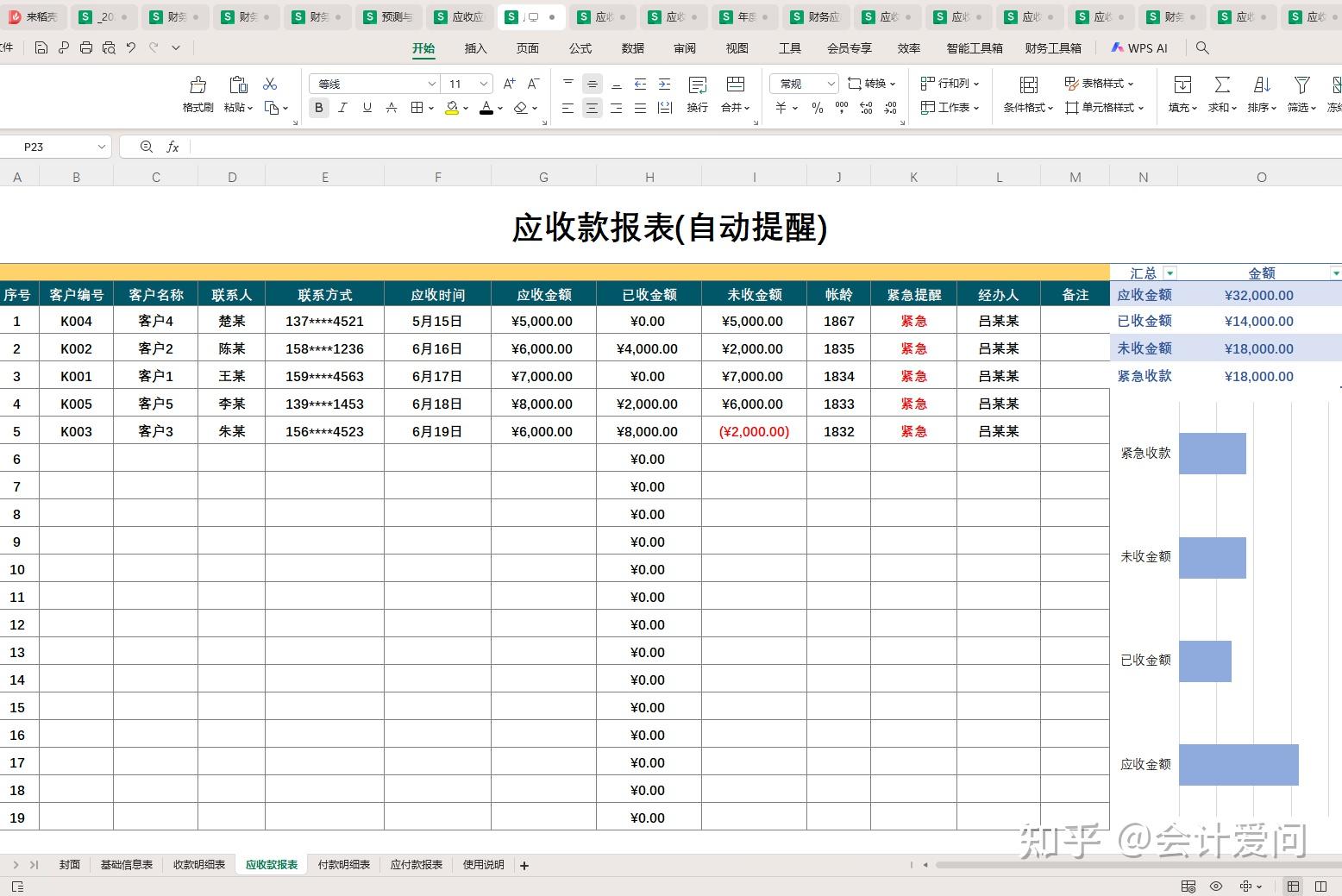Open the font size dropdown

coord(484,84)
